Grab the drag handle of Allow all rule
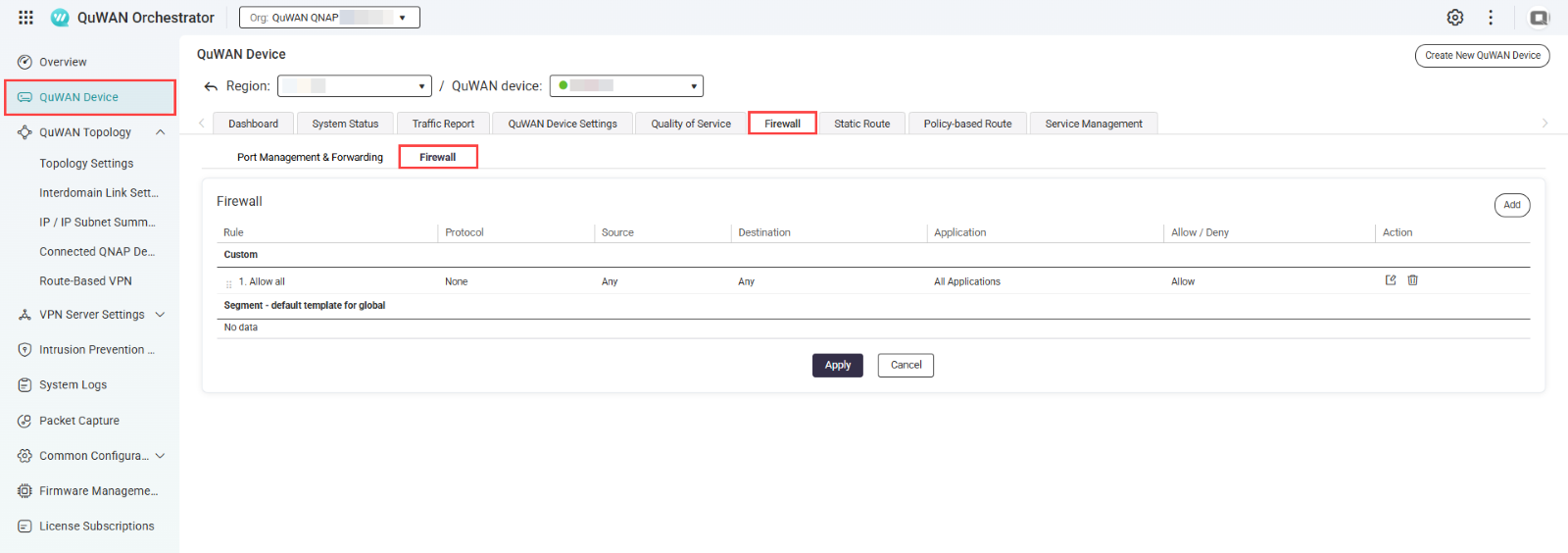 (x=229, y=283)
